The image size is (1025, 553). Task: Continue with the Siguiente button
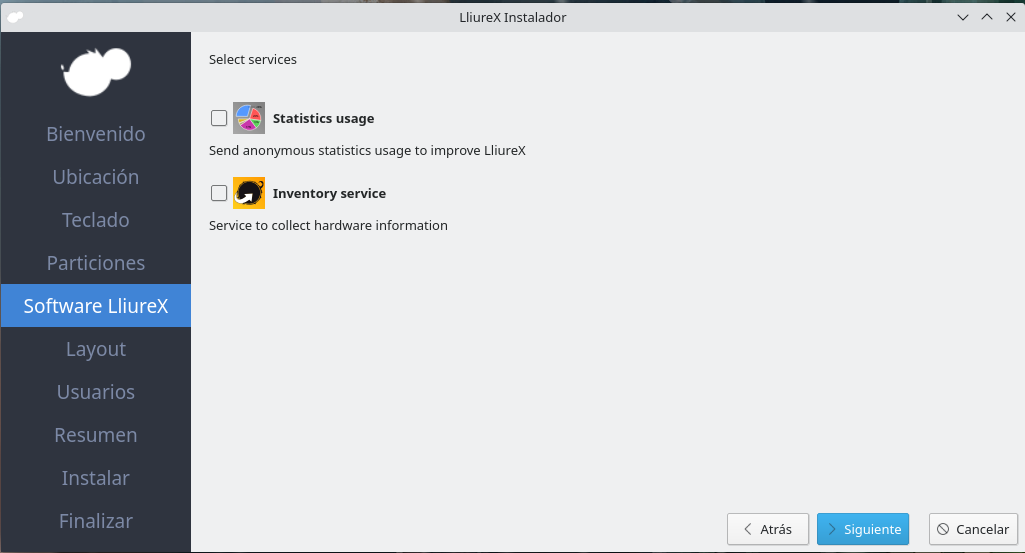862,529
